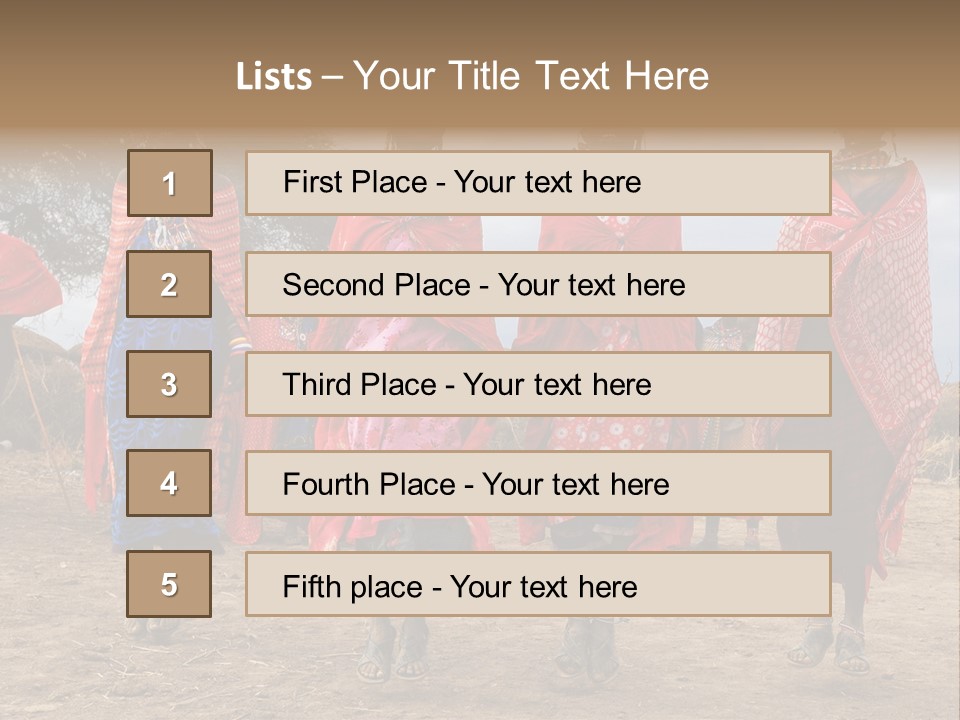Click the 'First Place - Your text here' bar

point(538,183)
